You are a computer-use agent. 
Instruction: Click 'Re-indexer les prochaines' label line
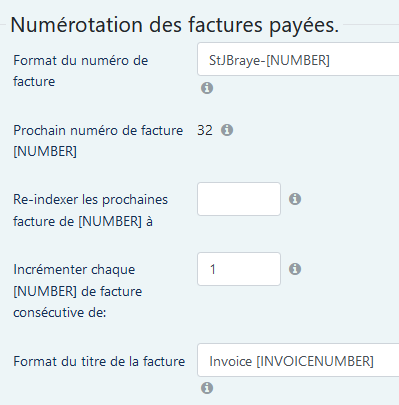coord(90,200)
